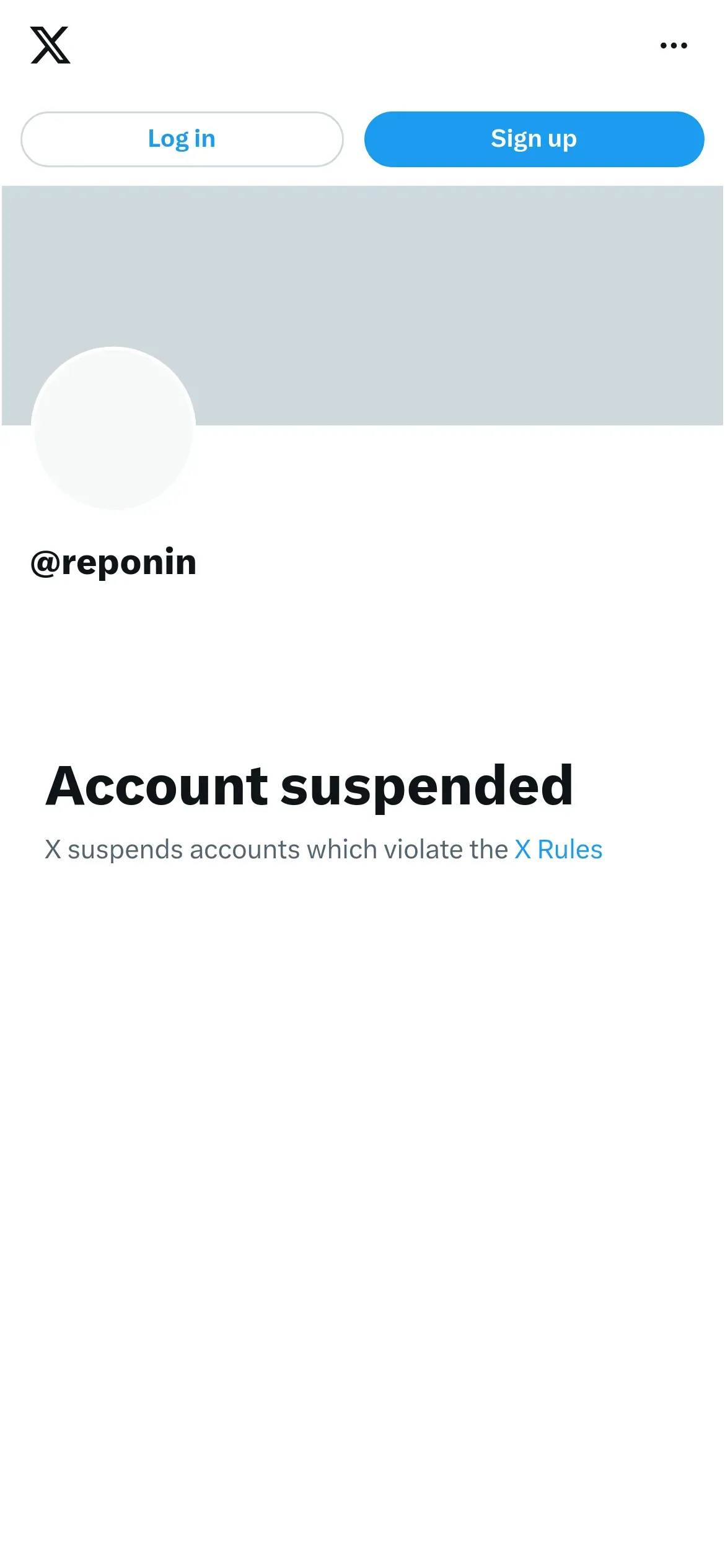Viewport: 725px width, 1568px height.
Task: Go to X home via the logo
Action: click(50, 45)
